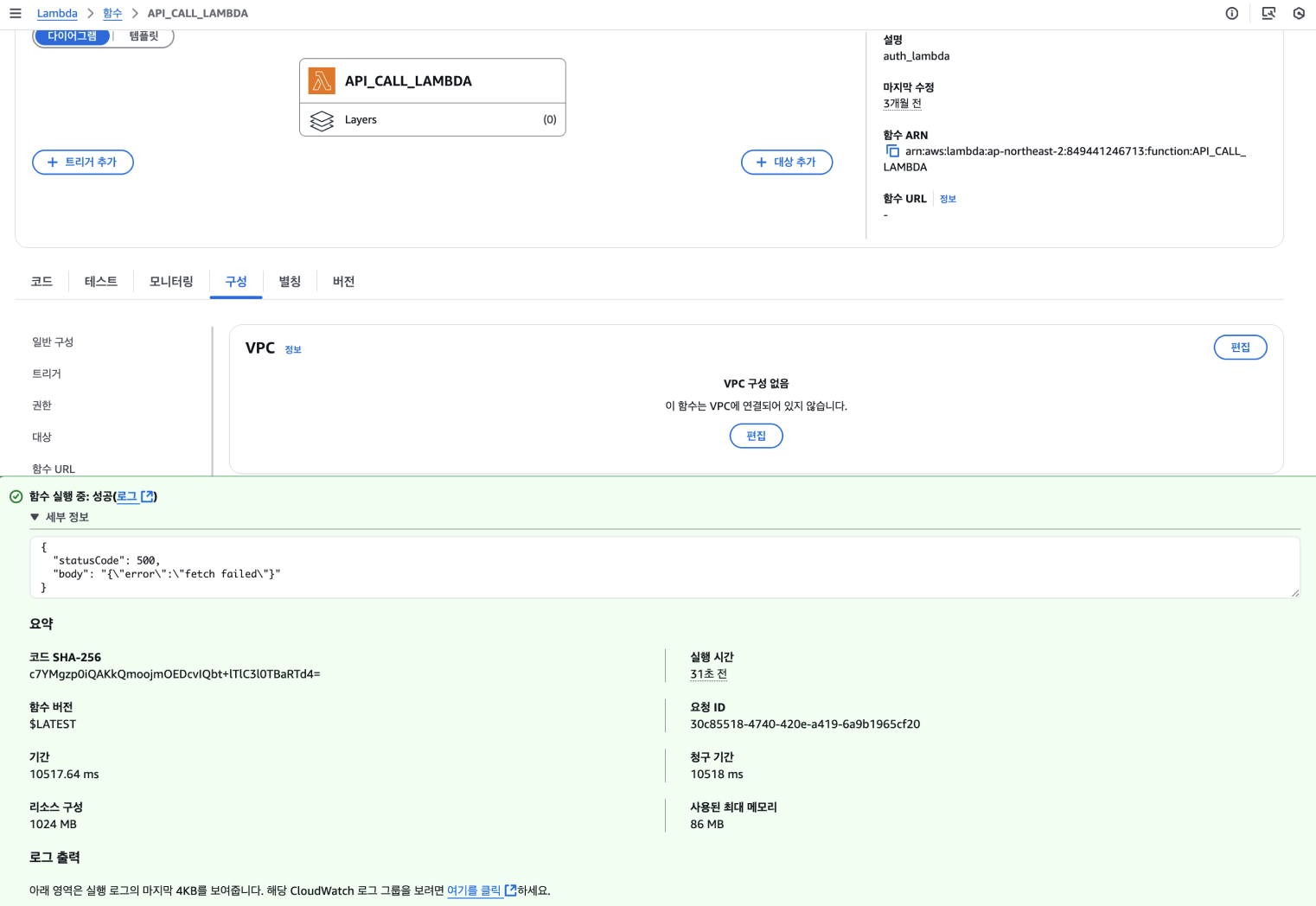Select 일반 구성 in the side menu
The image size is (1316, 906).
(x=53, y=342)
